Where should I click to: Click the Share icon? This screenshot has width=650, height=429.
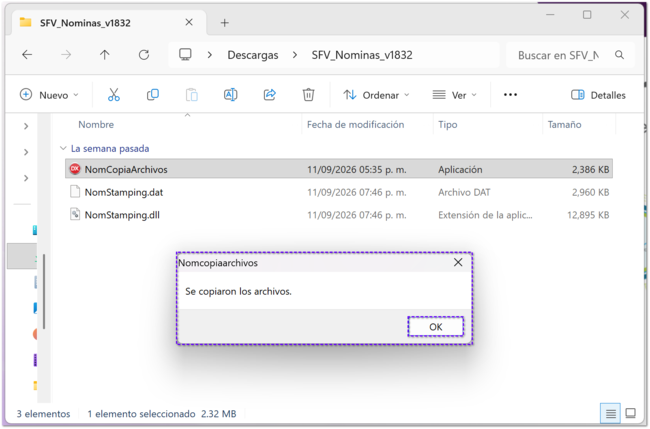click(x=269, y=95)
